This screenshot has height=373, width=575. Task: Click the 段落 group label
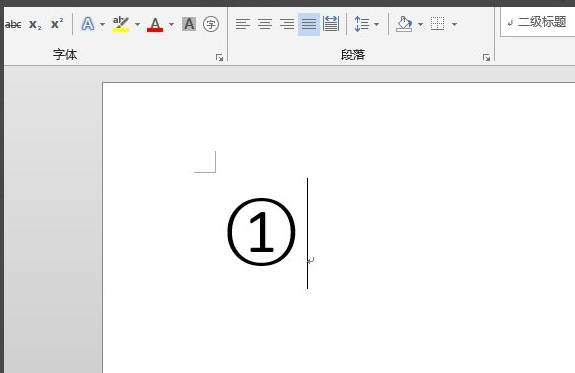click(353, 55)
